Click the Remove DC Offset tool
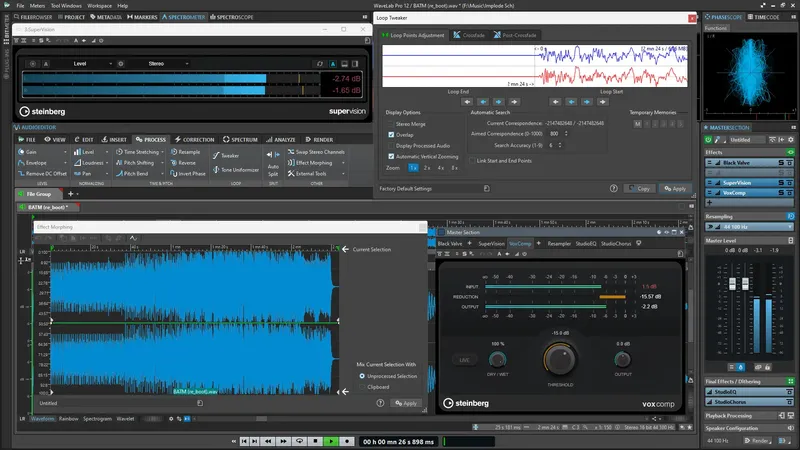This screenshot has width=800, height=450. pyautogui.click(x=20, y=173)
